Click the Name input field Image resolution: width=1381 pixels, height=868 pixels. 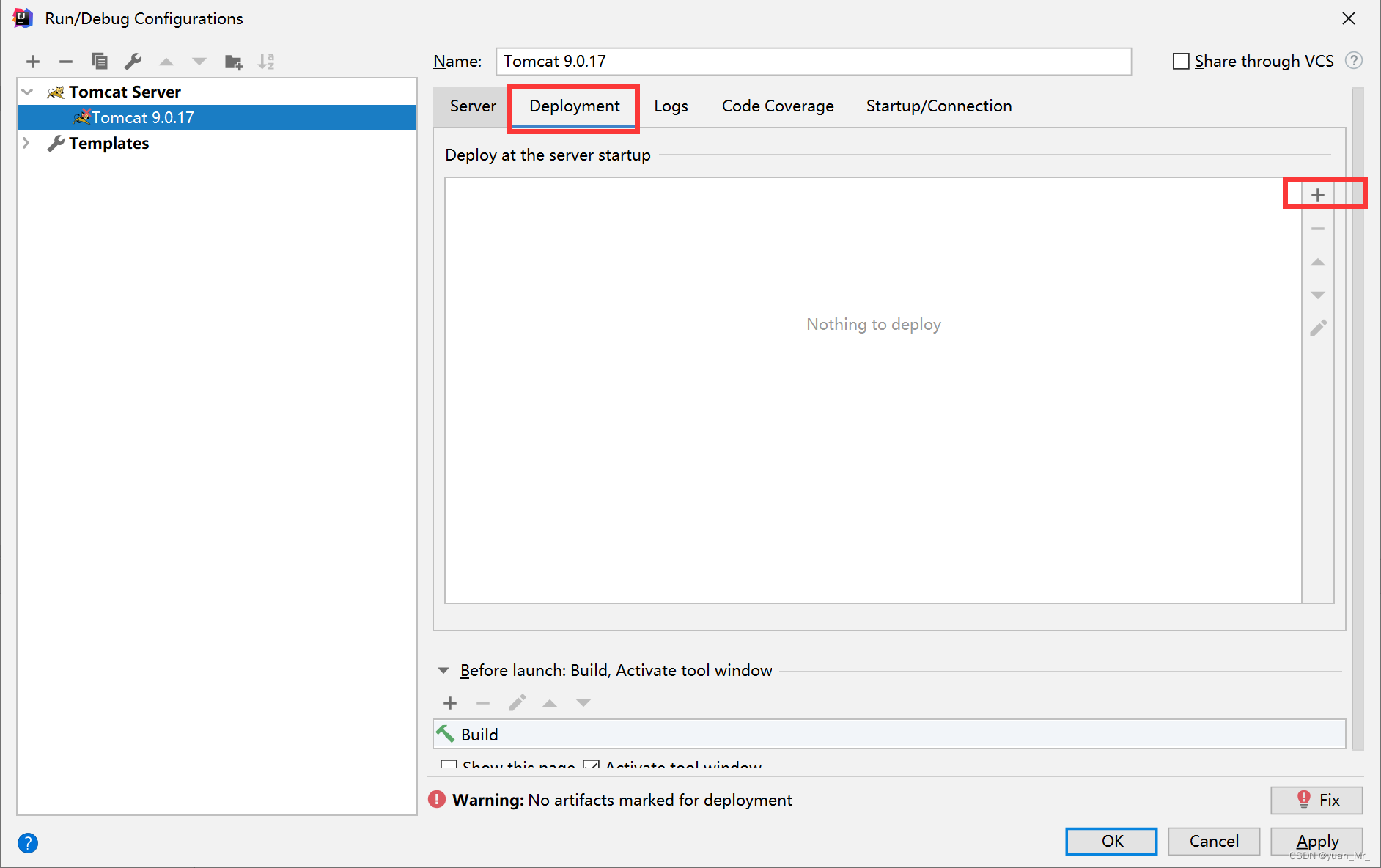coord(814,61)
